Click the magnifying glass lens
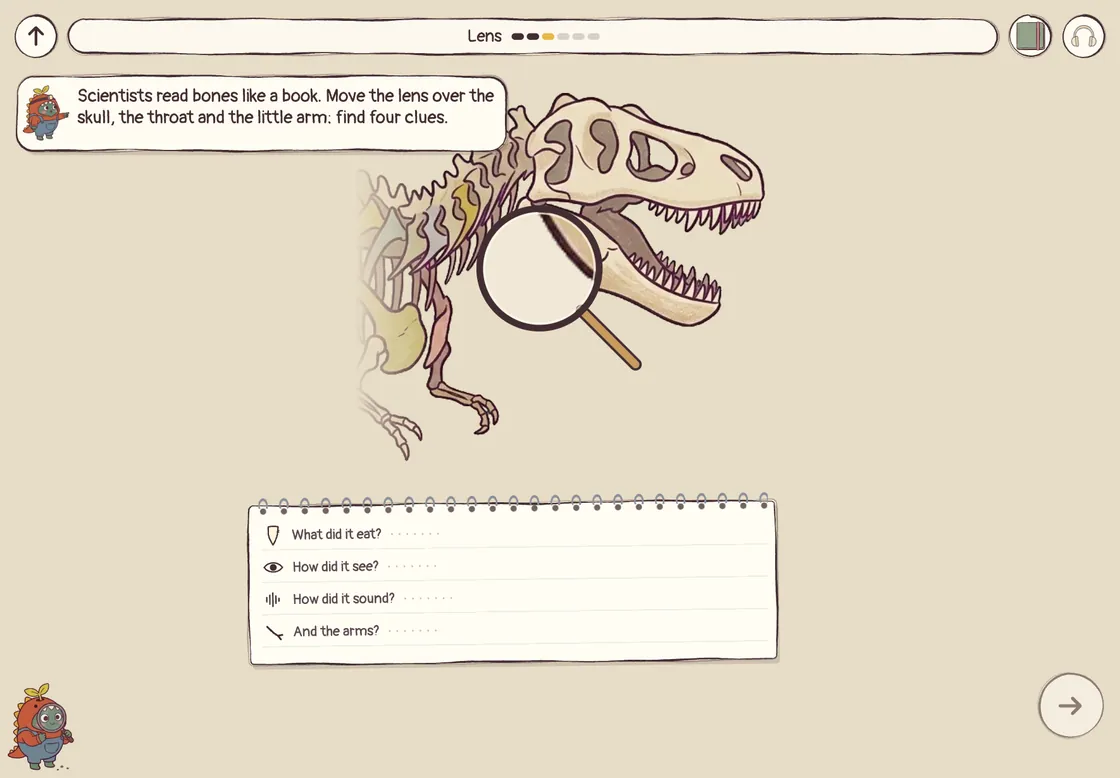This screenshot has width=1120, height=778. (x=539, y=268)
